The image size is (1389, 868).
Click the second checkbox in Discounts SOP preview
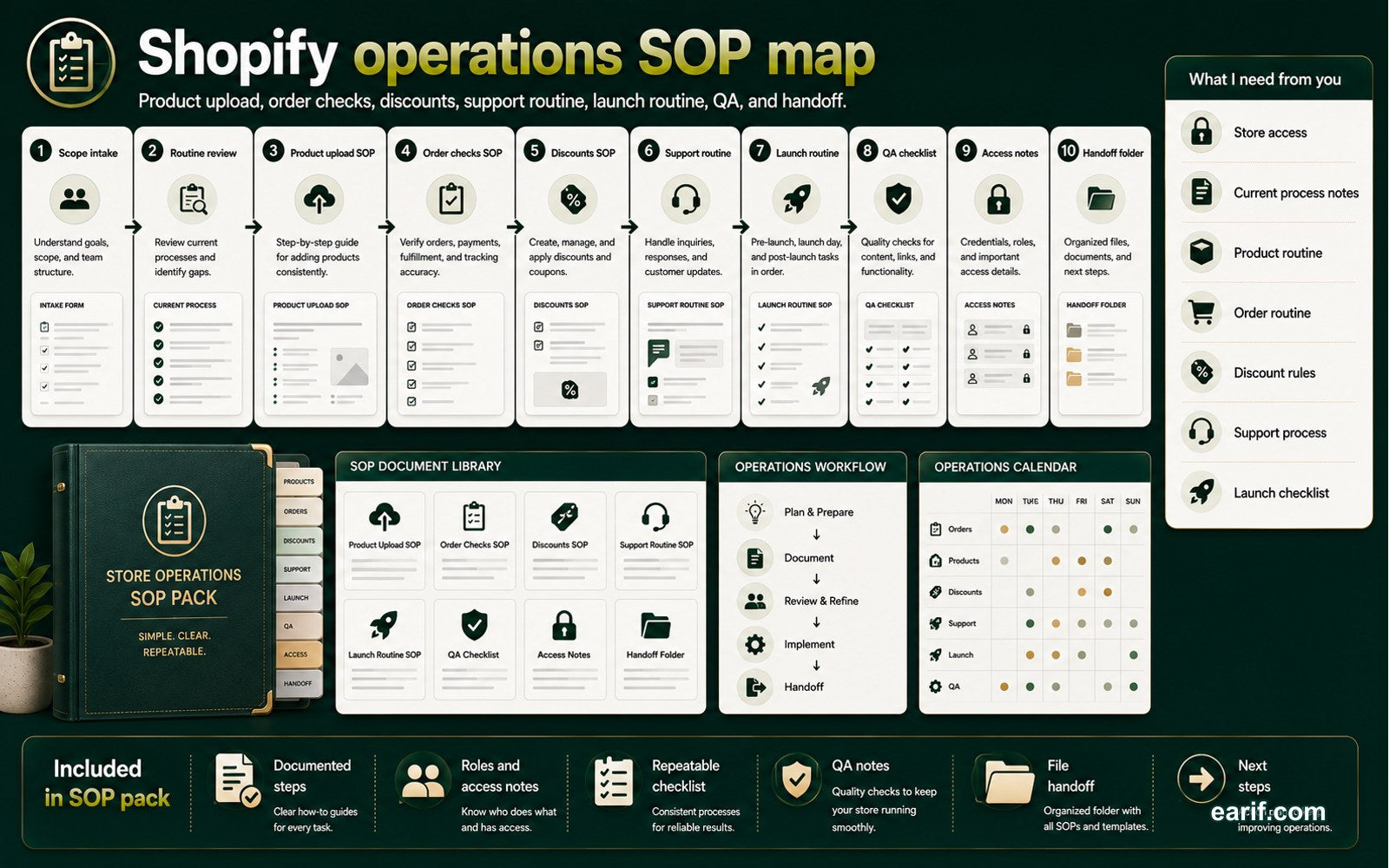point(538,345)
